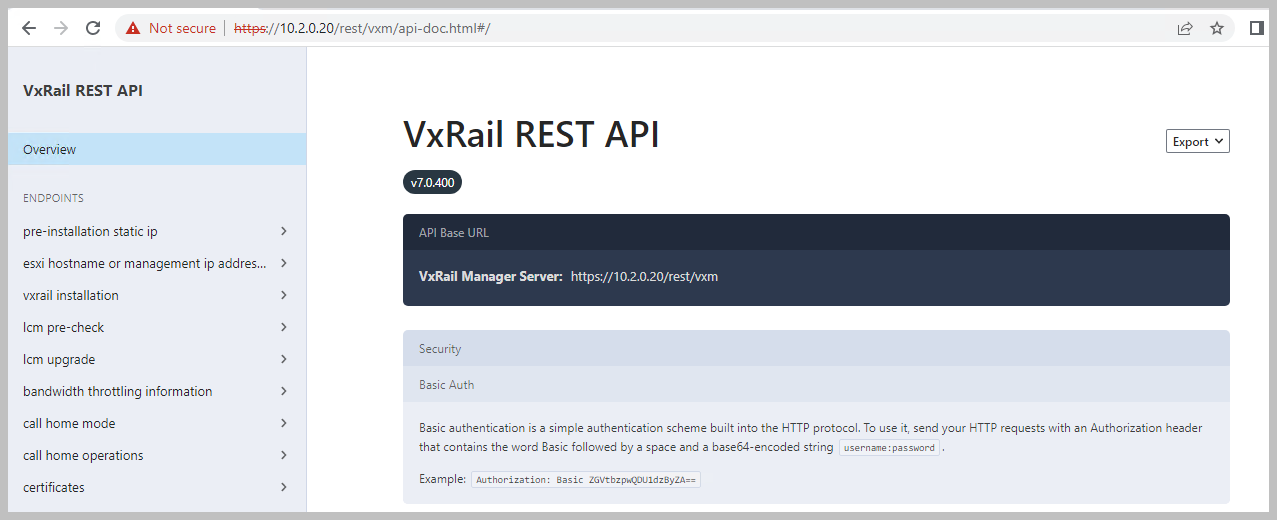
Task: Click the Not secure warning icon
Action: [133, 28]
